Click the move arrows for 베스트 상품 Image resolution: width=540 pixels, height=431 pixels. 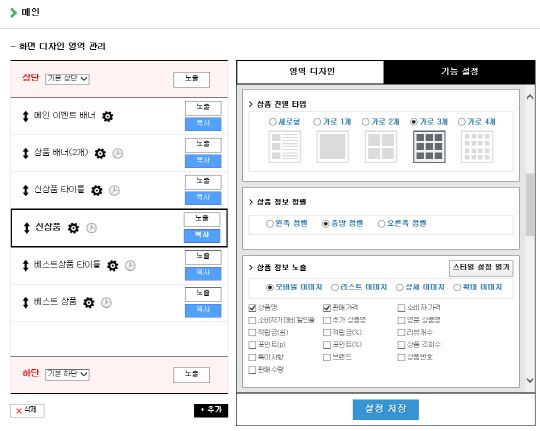tap(25, 302)
